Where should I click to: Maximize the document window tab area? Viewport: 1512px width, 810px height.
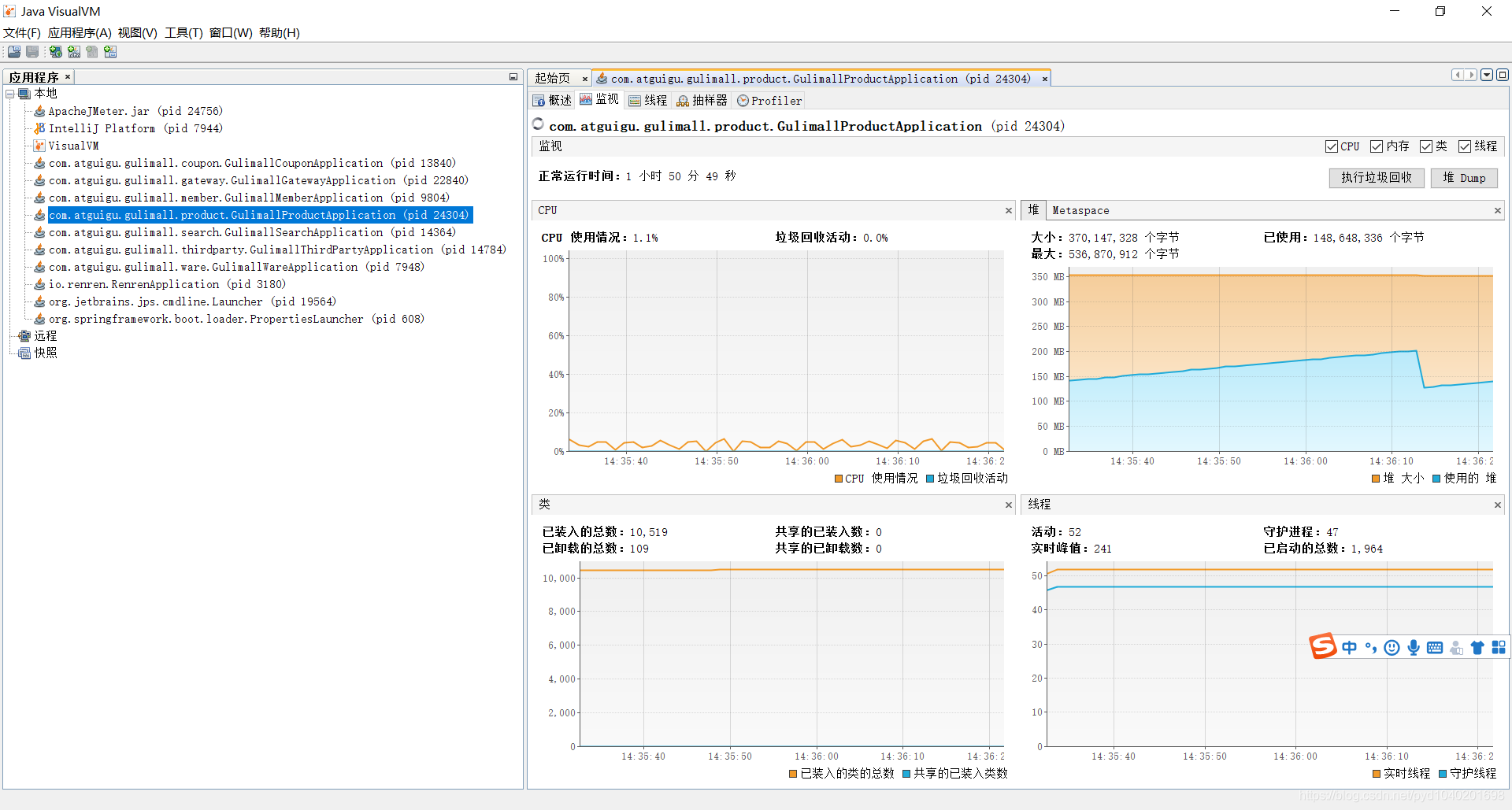(x=1503, y=75)
